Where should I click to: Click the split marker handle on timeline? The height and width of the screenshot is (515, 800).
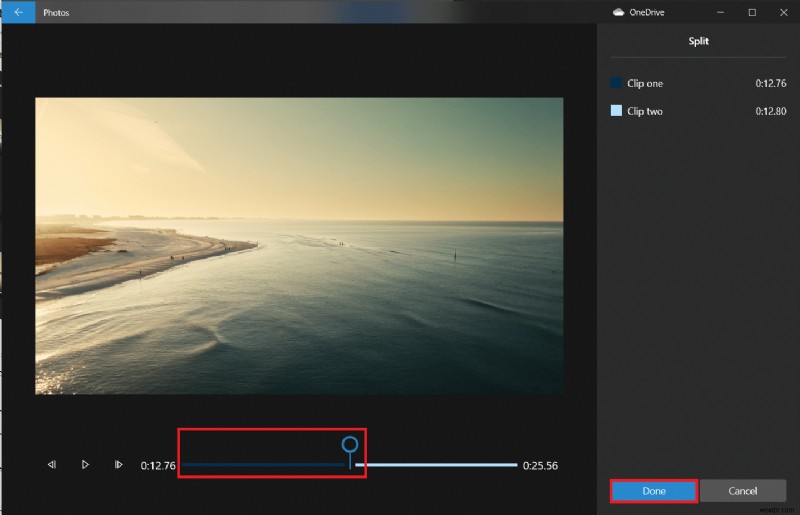[349, 445]
